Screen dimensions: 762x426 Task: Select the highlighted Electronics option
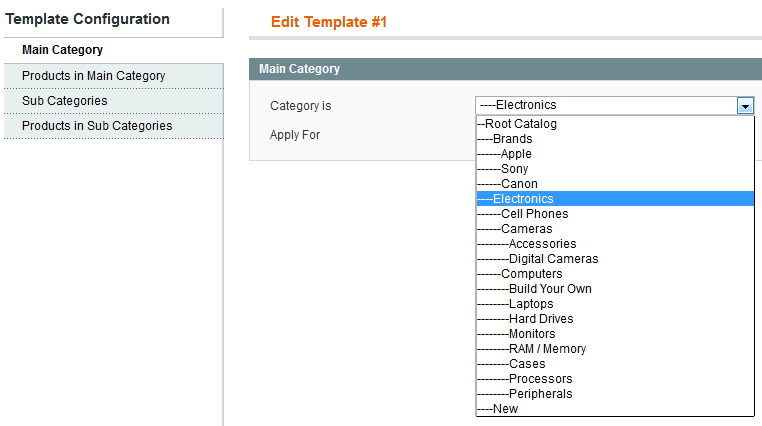[615, 199]
